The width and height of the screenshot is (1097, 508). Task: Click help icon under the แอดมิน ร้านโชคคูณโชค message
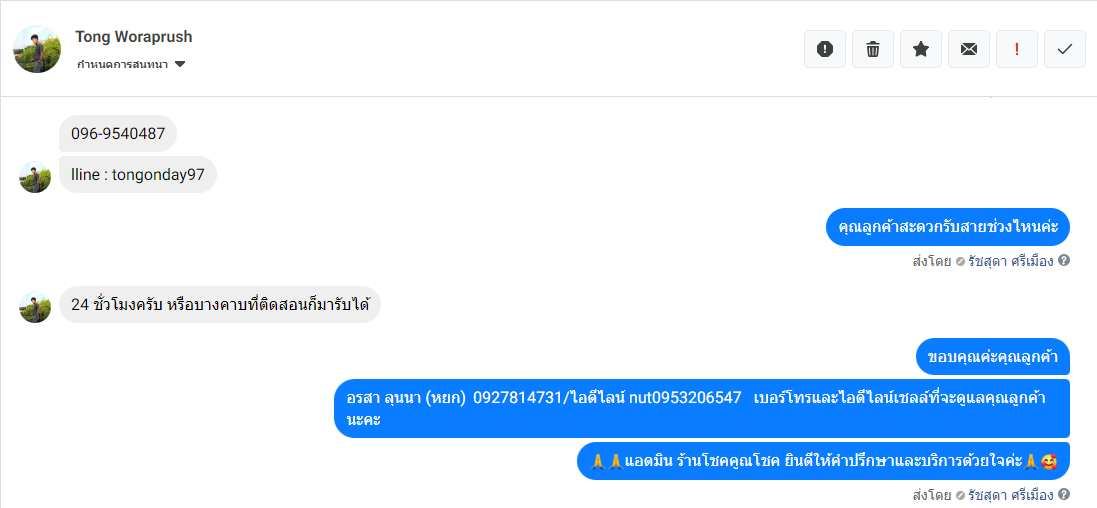click(x=1064, y=495)
